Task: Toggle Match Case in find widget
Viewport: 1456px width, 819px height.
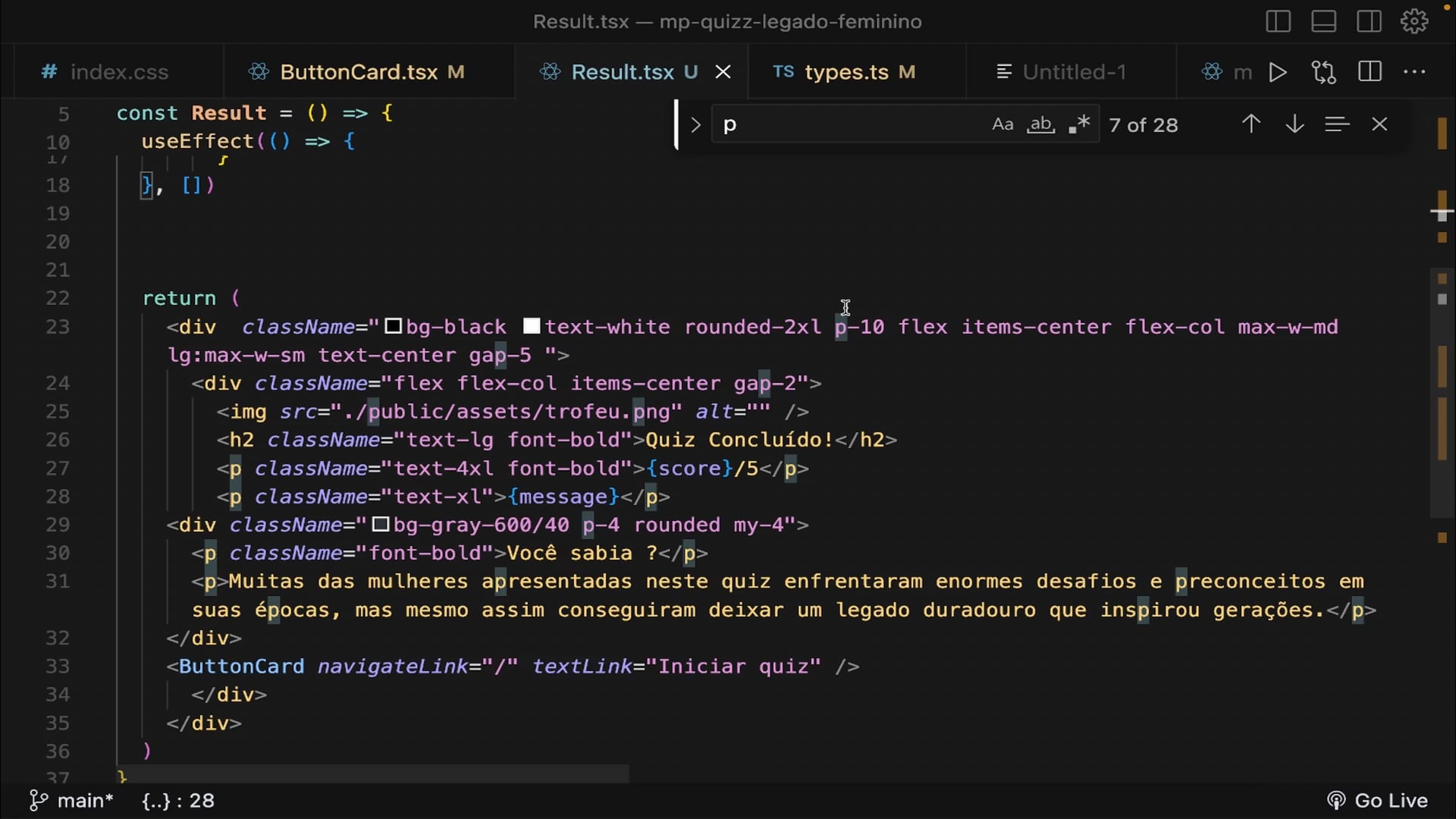Action: tap(1003, 124)
